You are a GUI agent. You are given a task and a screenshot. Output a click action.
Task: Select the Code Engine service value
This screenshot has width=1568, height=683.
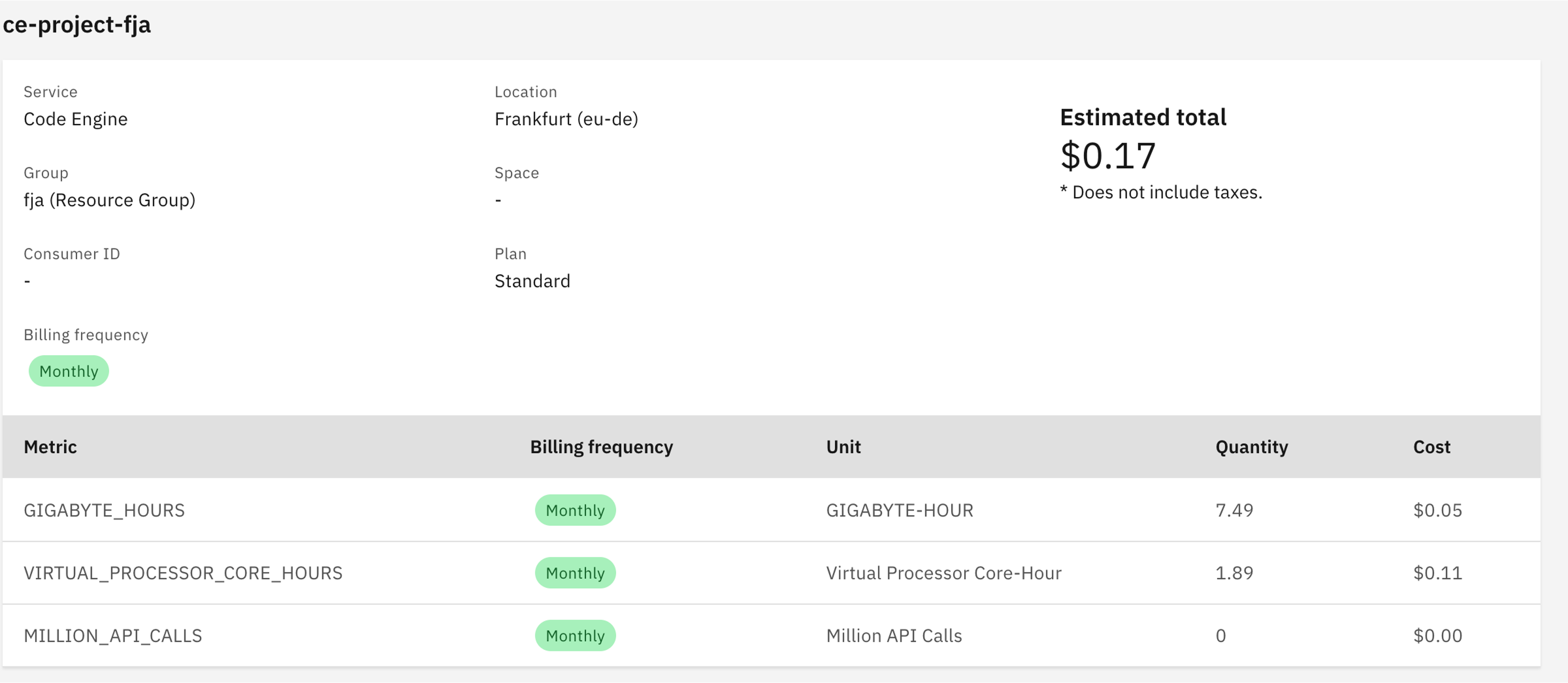pos(76,119)
